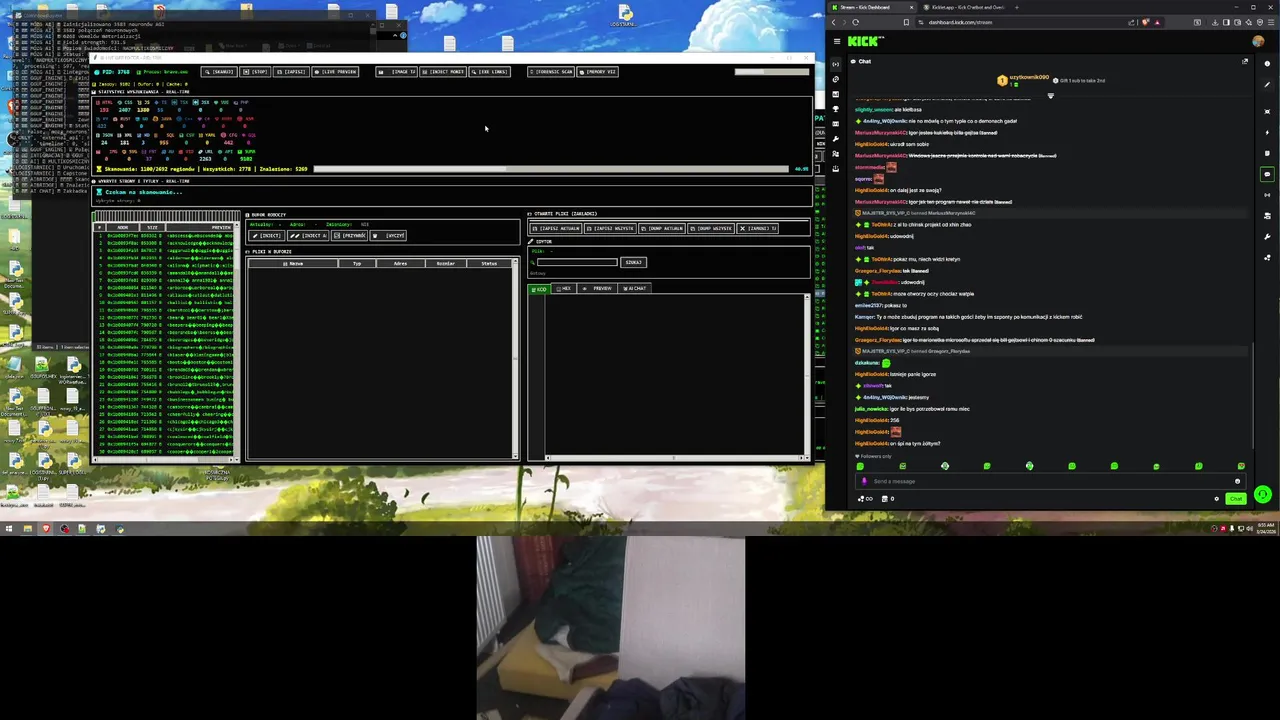Bookmark the current Kick page

(x=907, y=22)
